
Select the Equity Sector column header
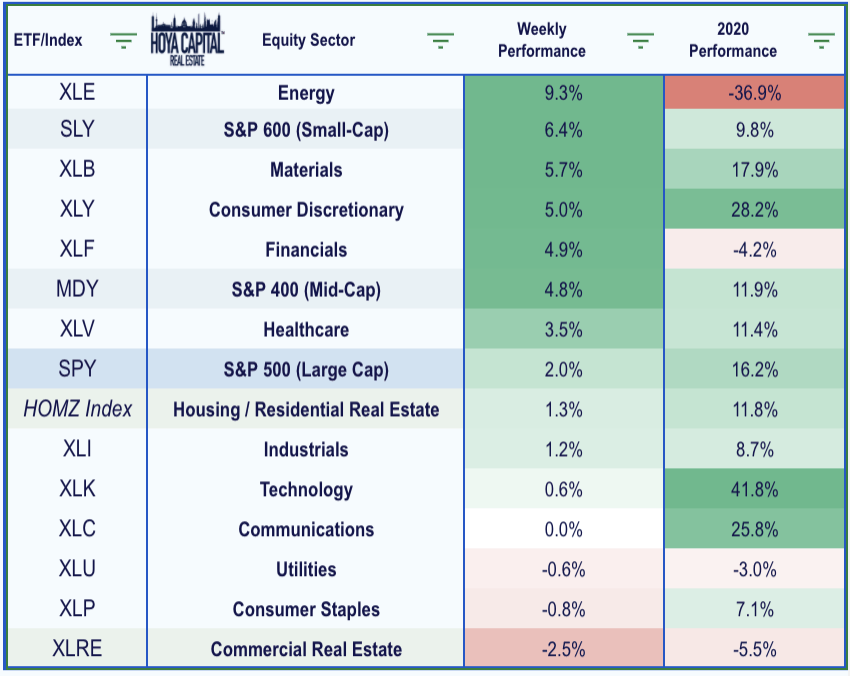point(308,40)
